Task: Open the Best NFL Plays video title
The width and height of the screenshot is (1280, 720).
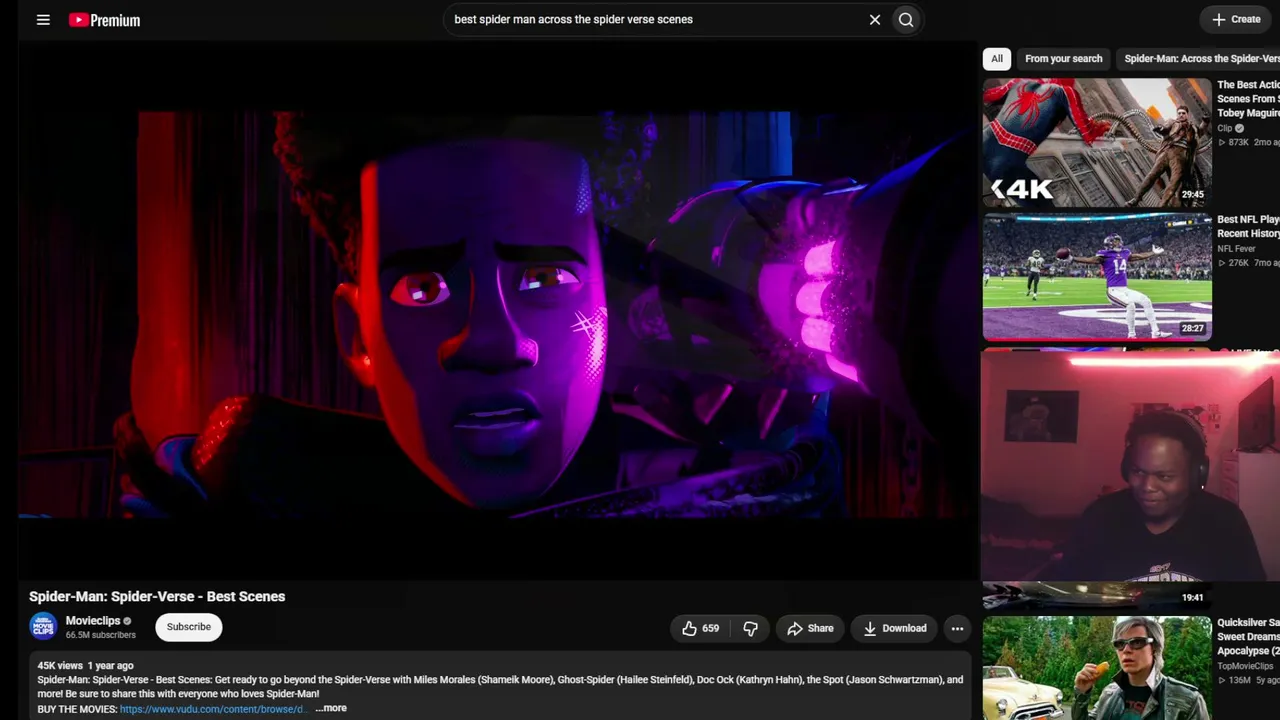Action: (x=1248, y=226)
